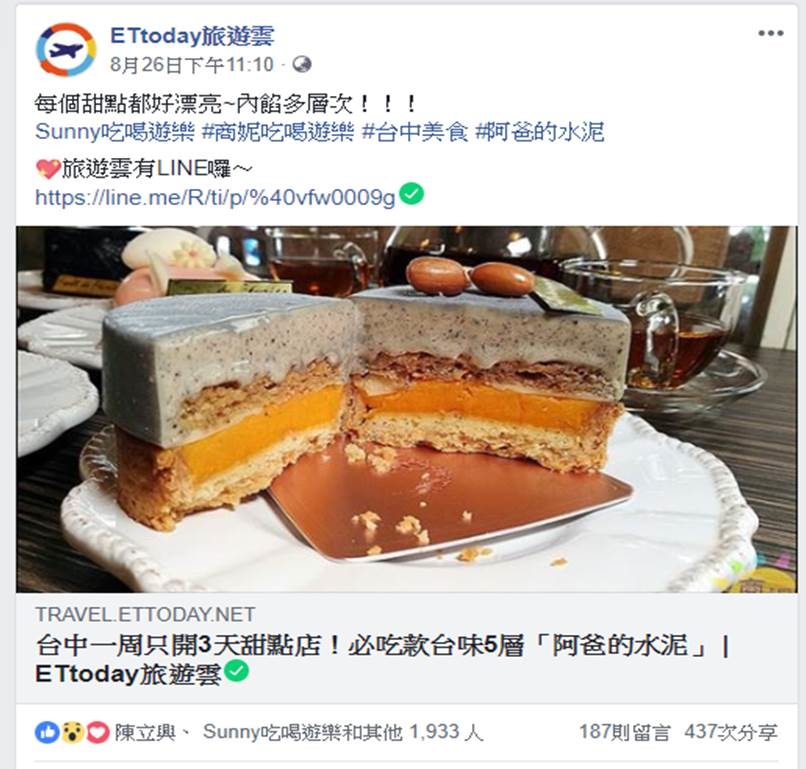Image resolution: width=806 pixels, height=769 pixels.
Task: Select the #台中美食 hashtag
Action: 415,132
